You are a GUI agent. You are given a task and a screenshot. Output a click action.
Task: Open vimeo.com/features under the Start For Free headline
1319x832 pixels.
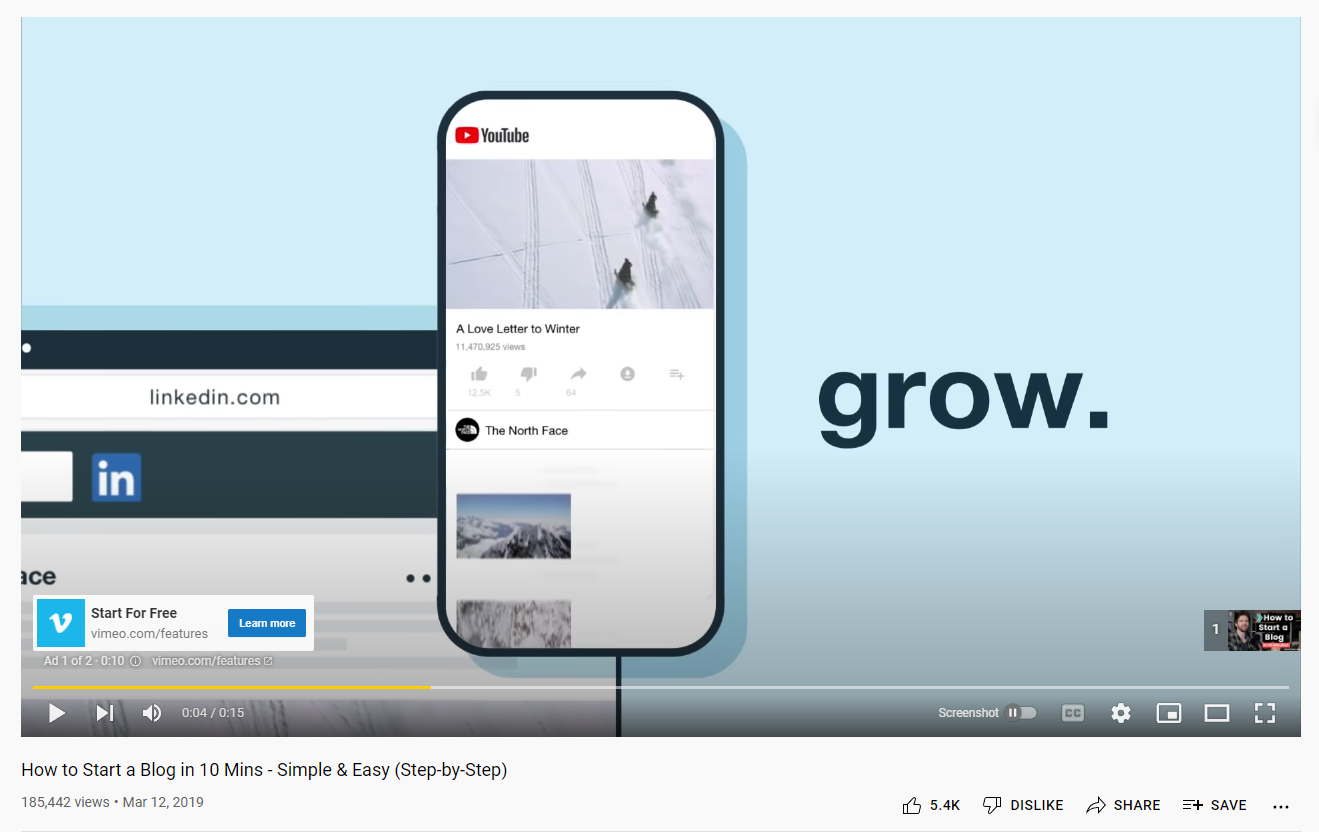pyautogui.click(x=149, y=634)
